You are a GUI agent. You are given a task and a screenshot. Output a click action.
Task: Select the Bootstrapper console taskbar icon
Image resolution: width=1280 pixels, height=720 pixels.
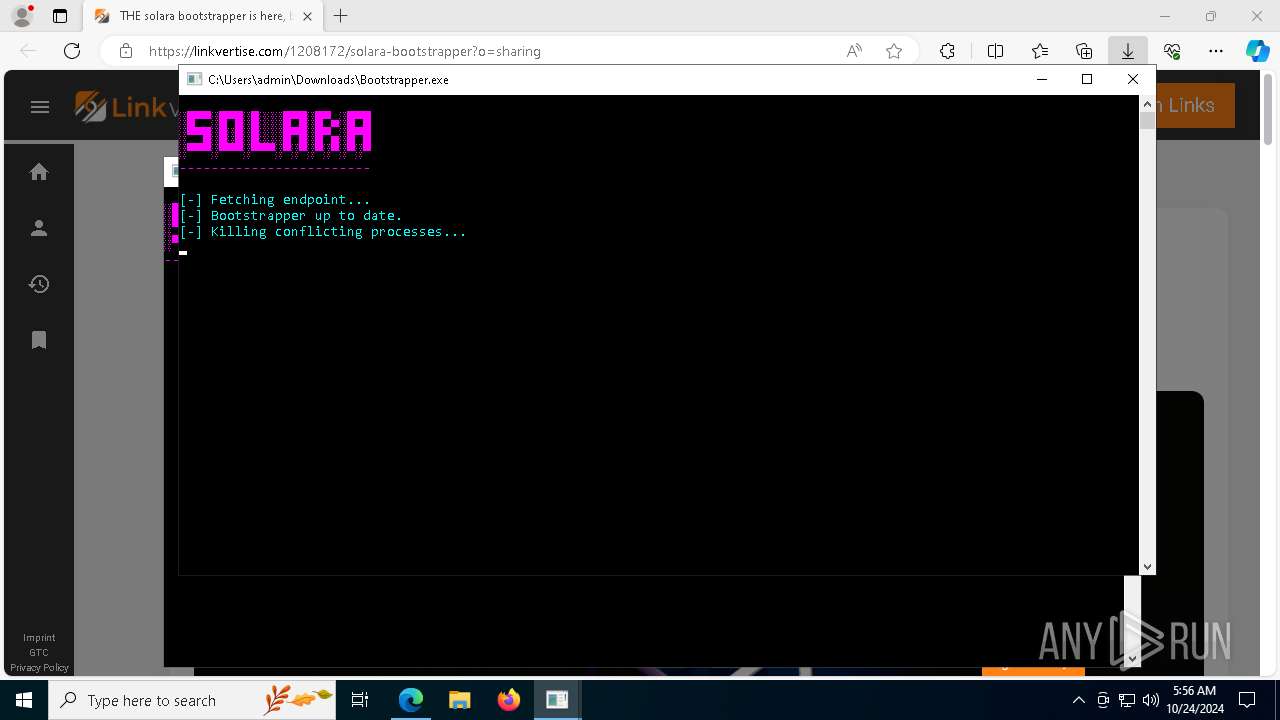557,700
